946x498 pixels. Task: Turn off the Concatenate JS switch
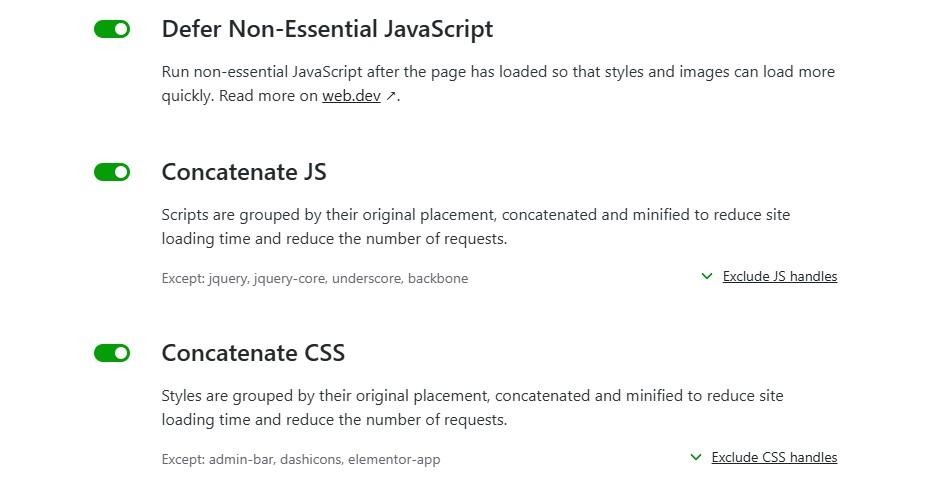point(112,172)
